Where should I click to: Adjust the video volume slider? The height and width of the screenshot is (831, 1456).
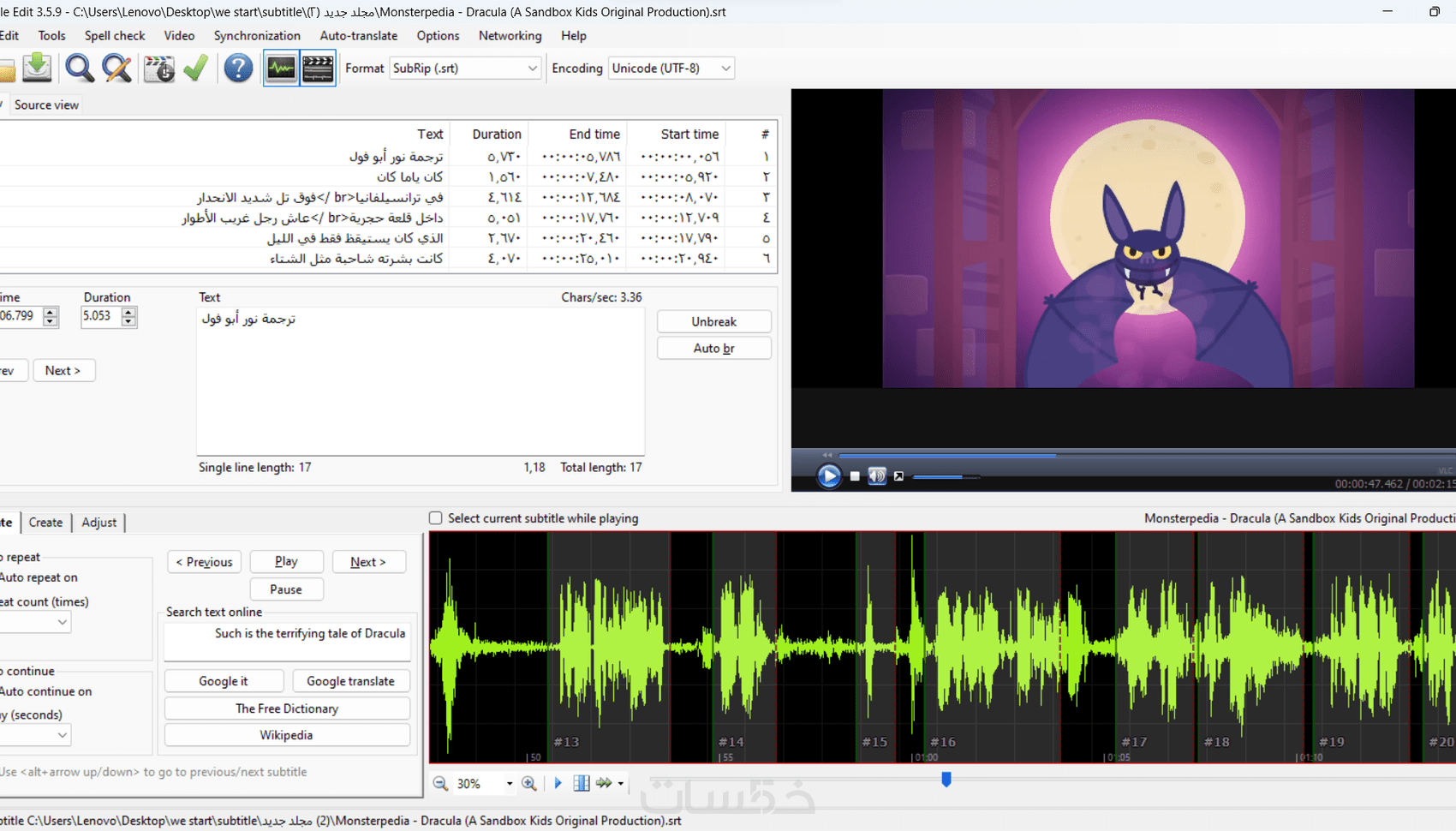coord(946,476)
